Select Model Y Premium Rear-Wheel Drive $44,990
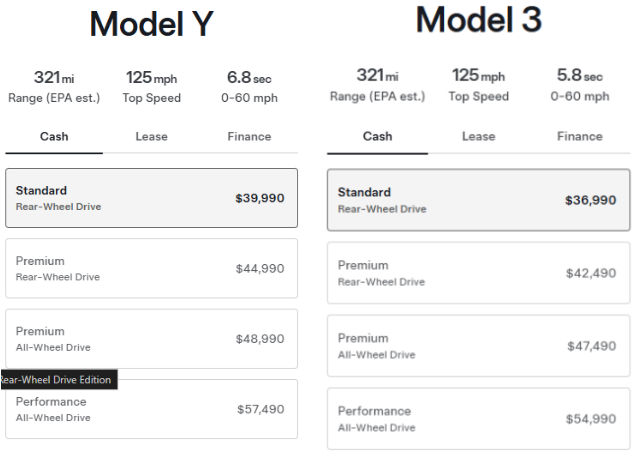The height and width of the screenshot is (460, 640). pos(151,268)
